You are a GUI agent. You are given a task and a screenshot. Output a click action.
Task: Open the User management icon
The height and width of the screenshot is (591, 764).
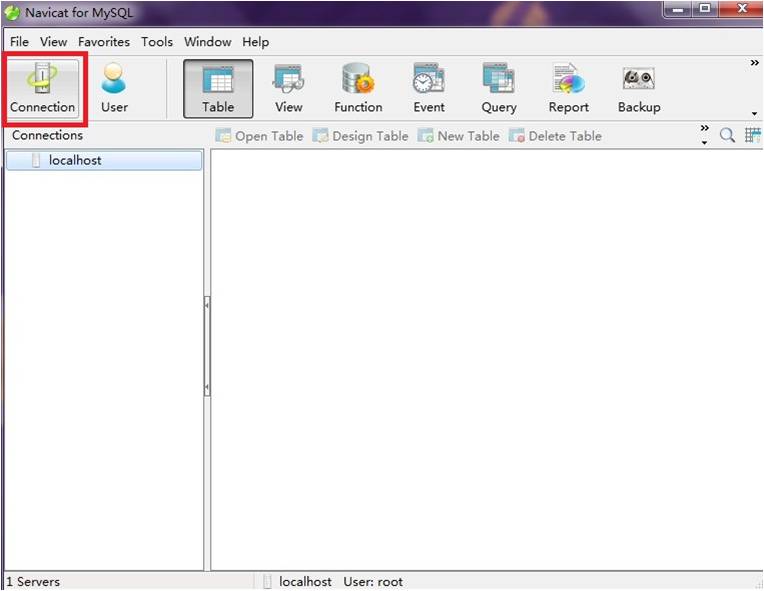pos(114,88)
